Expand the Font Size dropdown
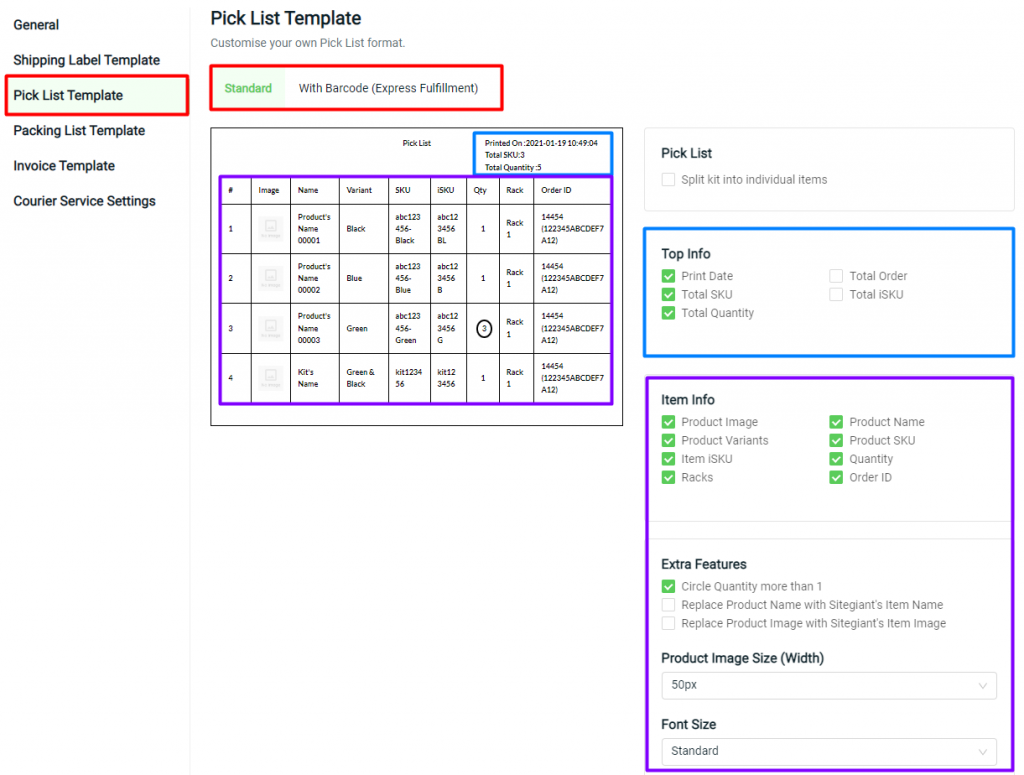This screenshot has width=1024, height=775. 828,751
